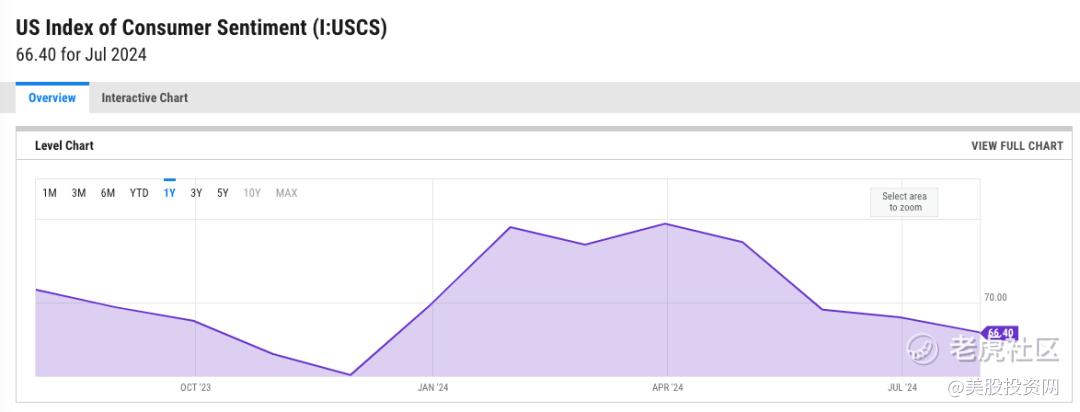Select the 1Y time range
Image resolution: width=1080 pixels, height=412 pixels.
(x=169, y=193)
